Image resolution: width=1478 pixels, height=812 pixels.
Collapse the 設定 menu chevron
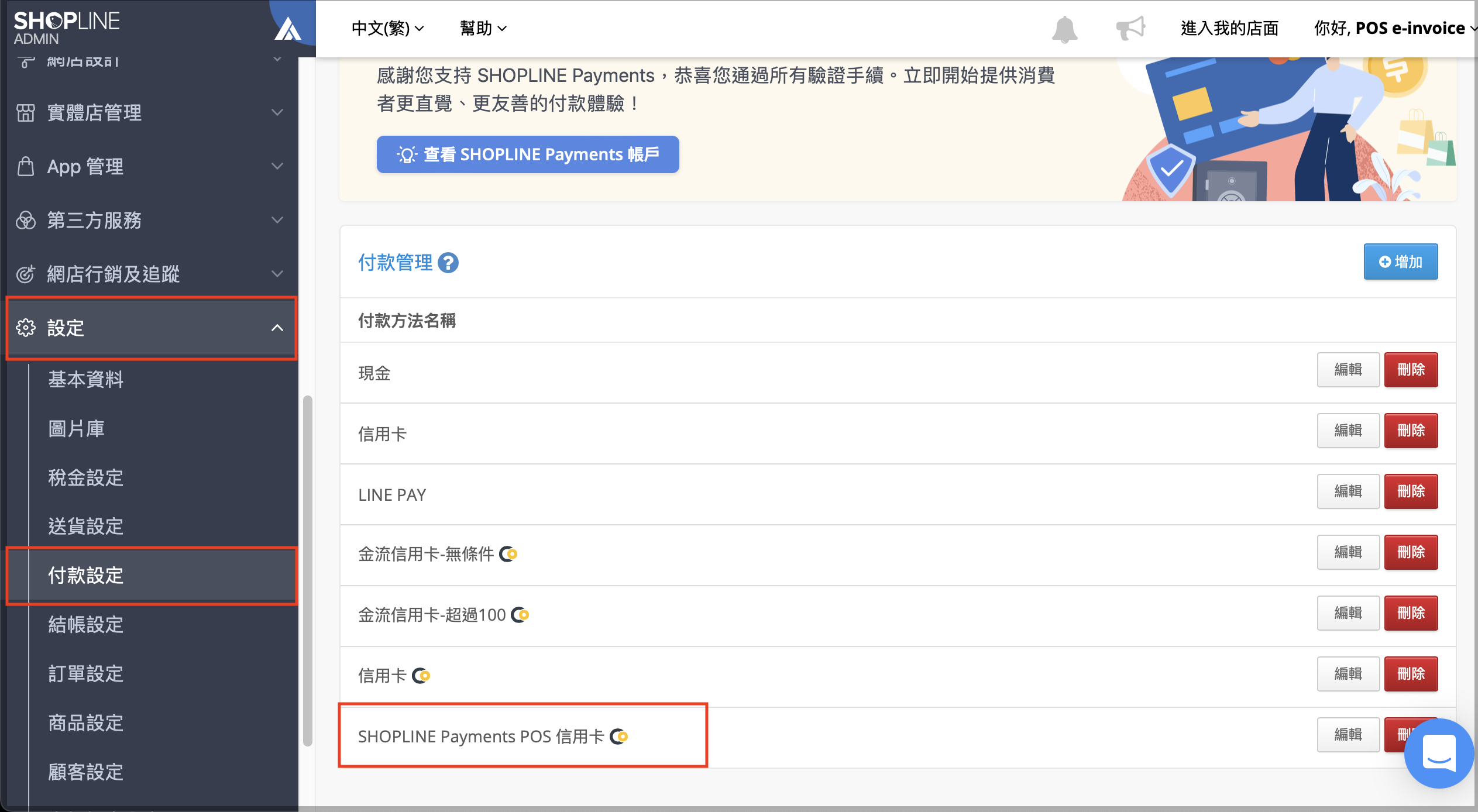[x=278, y=328]
